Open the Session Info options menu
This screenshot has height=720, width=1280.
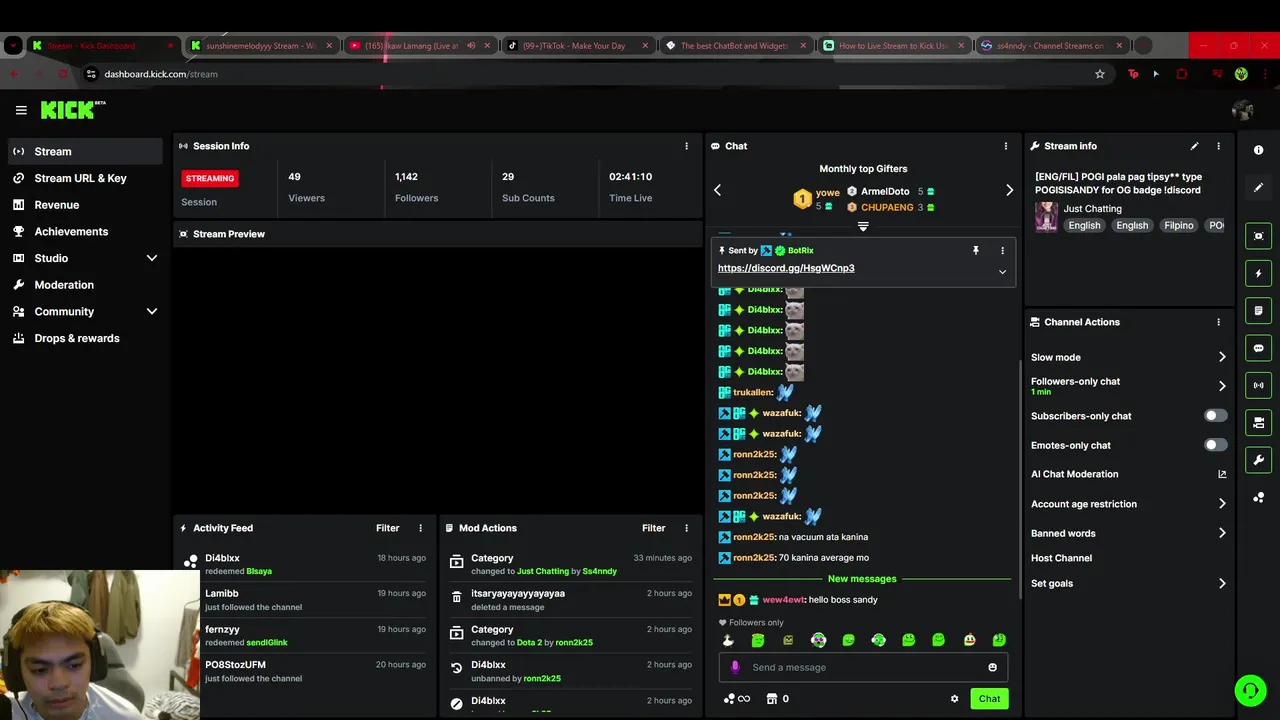pos(686,146)
